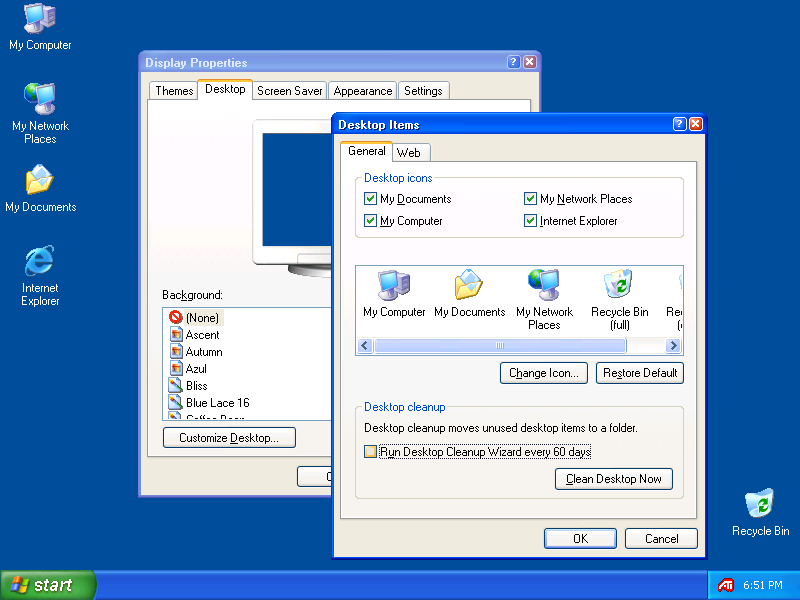Image resolution: width=800 pixels, height=600 pixels.
Task: Select Blue Lace 16 in the Background list
Action: [209, 403]
